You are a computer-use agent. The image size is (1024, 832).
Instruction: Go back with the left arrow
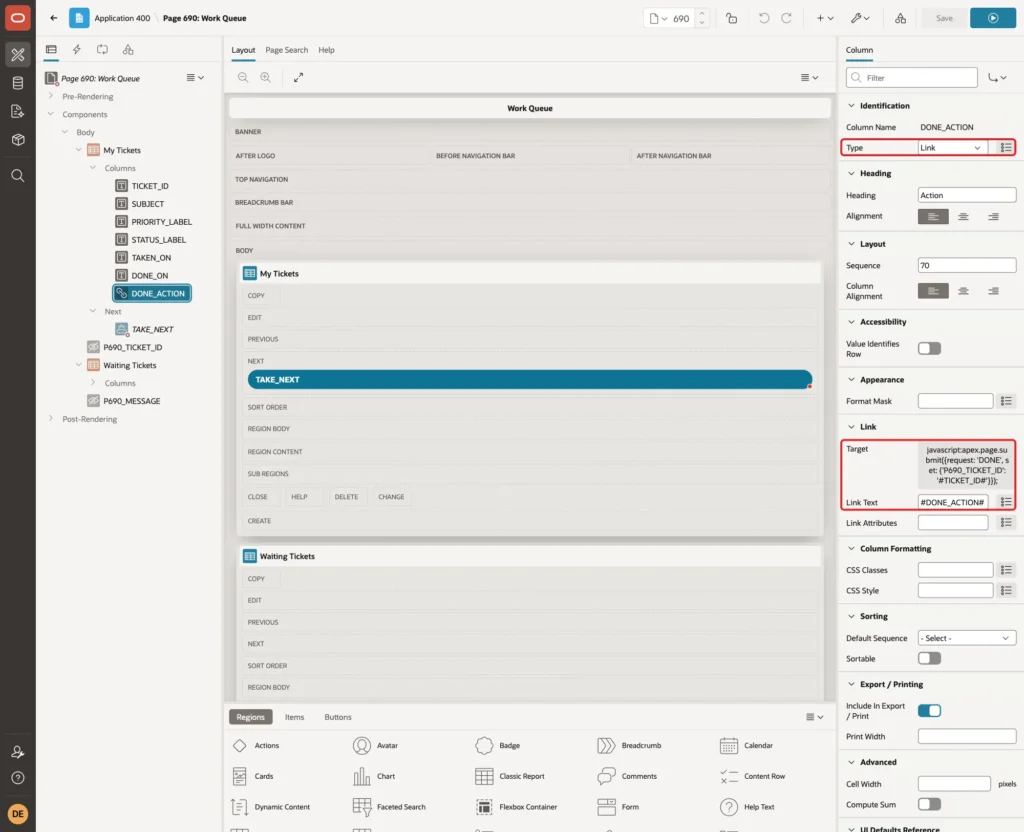click(x=54, y=18)
